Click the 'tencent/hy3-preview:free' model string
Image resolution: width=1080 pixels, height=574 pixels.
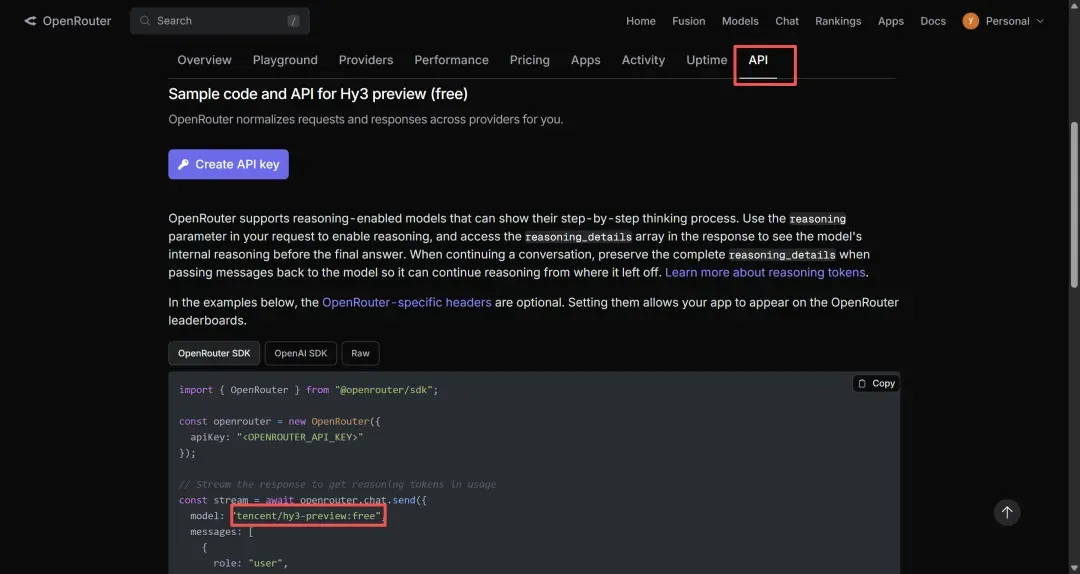coord(308,515)
